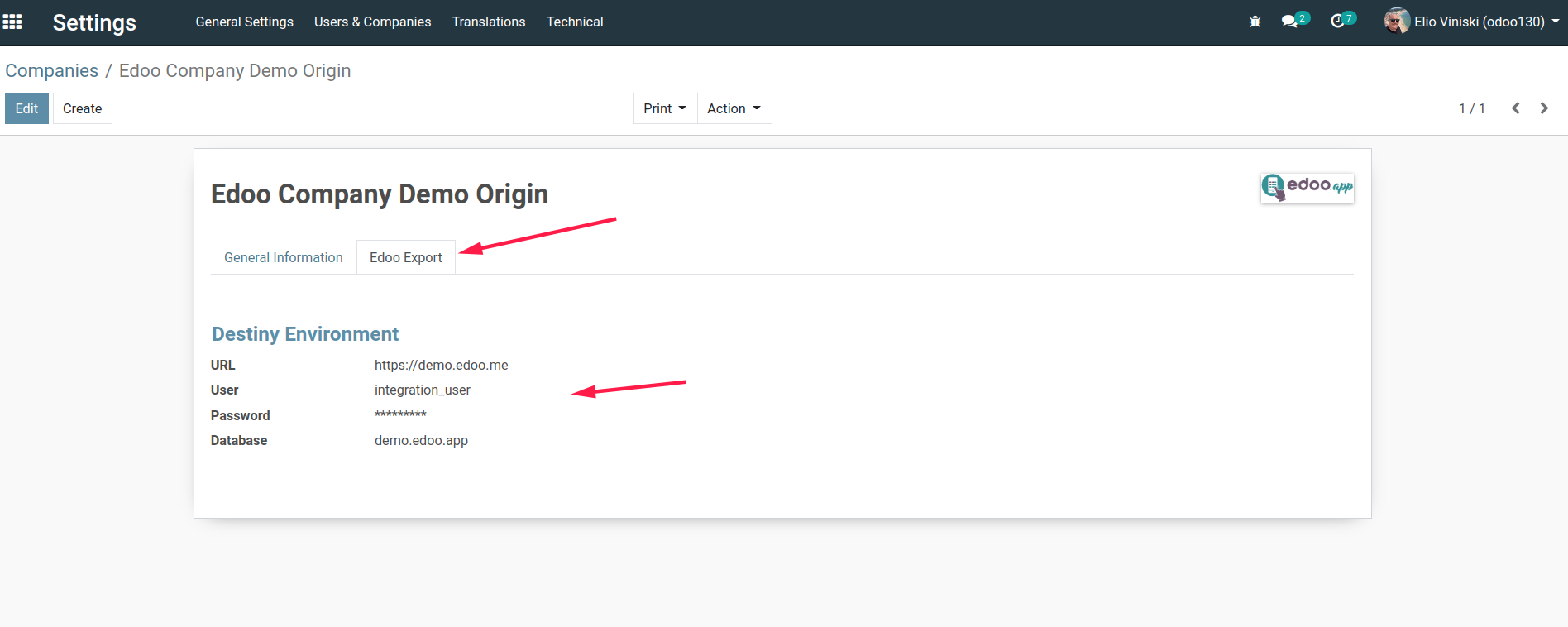The image size is (1568, 627).
Task: Click the Edit button
Action: tap(26, 108)
